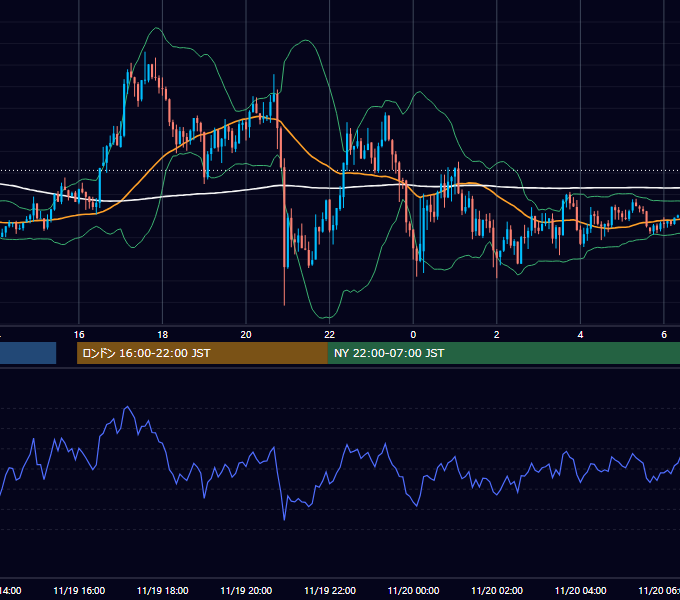680x600 pixels.
Task: Click the 11/19 22:00 label on the lower axis
Action: [x=330, y=590]
